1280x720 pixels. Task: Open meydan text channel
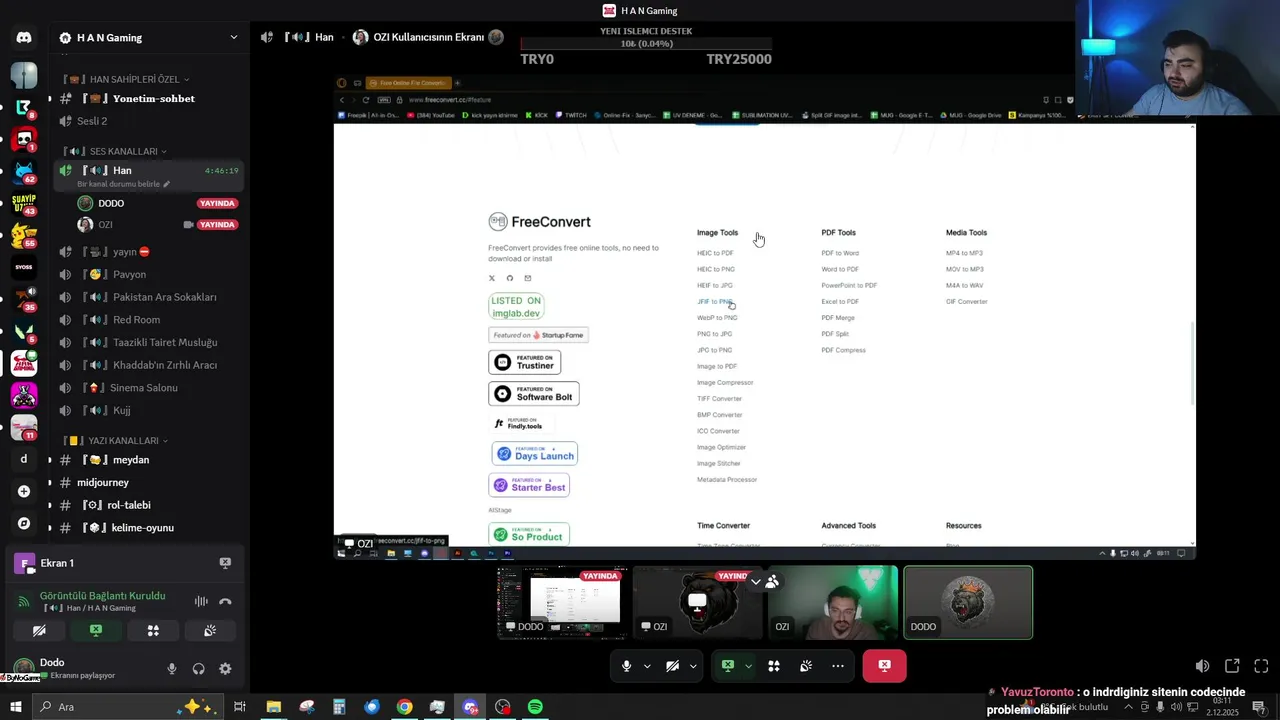pyautogui.click(x=150, y=460)
